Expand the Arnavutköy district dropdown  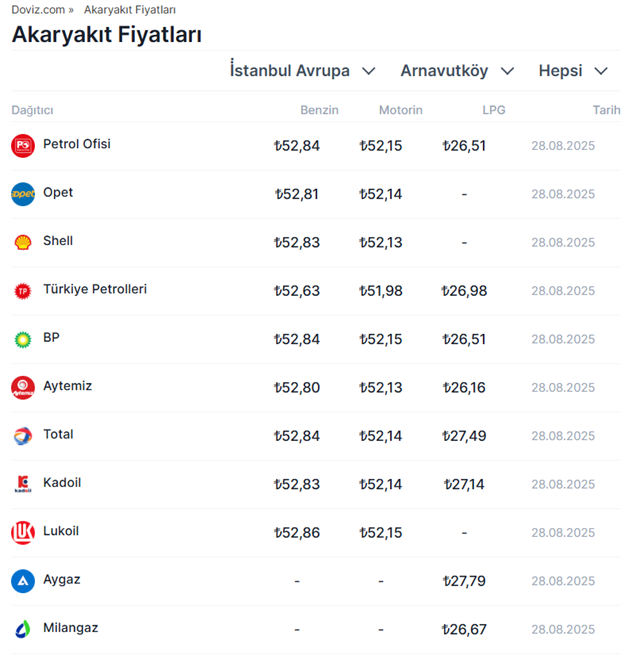pyautogui.click(x=457, y=71)
